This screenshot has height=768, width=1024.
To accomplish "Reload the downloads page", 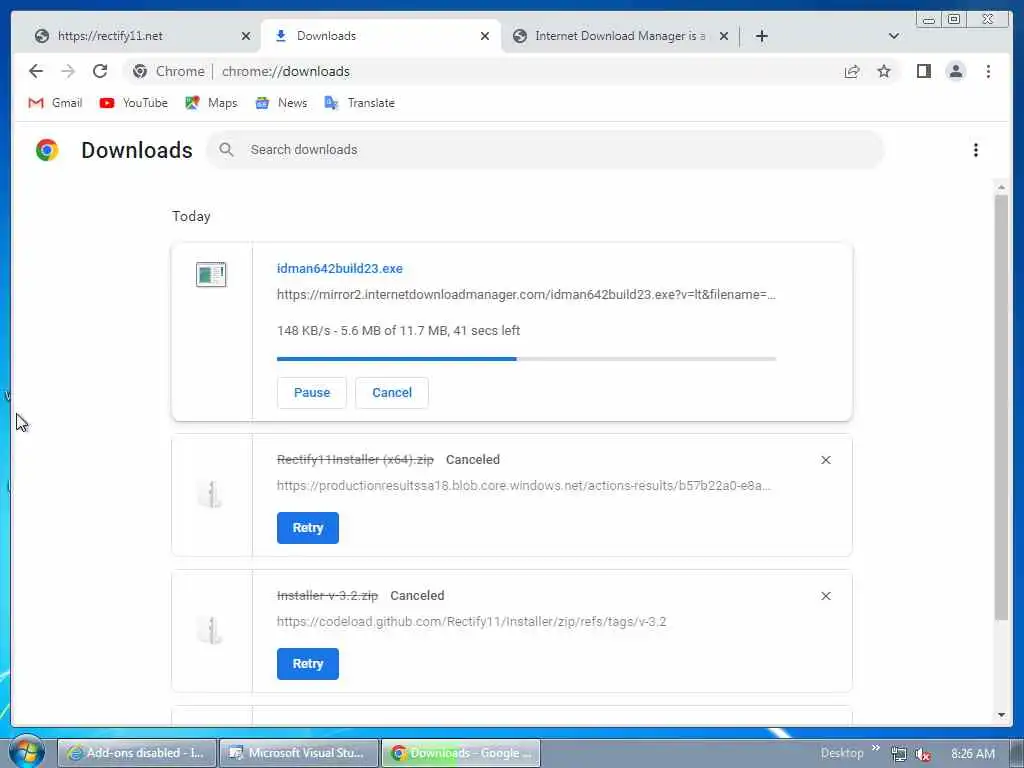I will tap(100, 71).
